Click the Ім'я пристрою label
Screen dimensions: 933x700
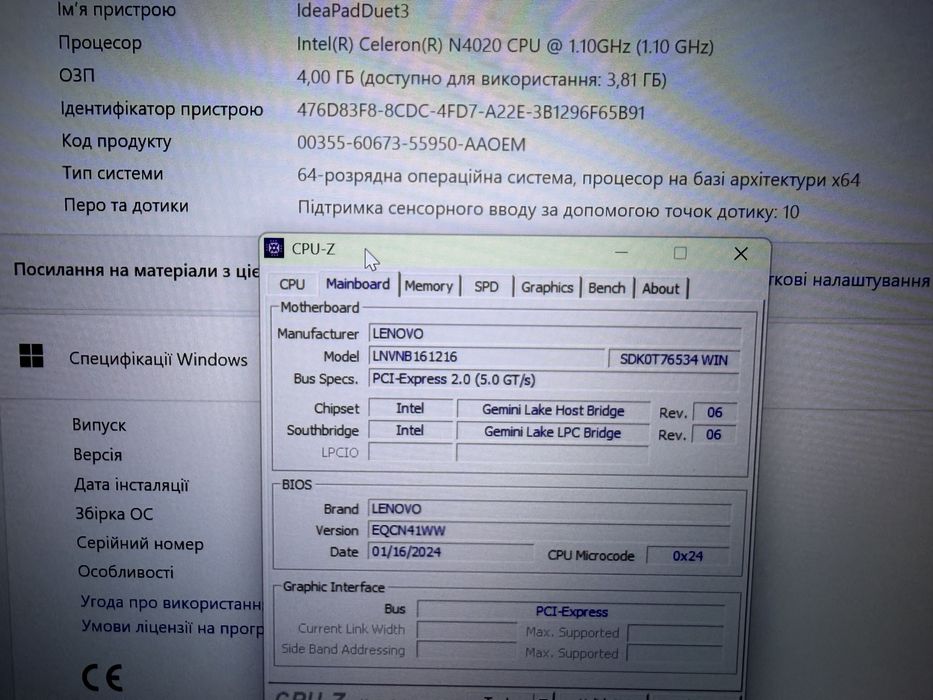pos(117,10)
